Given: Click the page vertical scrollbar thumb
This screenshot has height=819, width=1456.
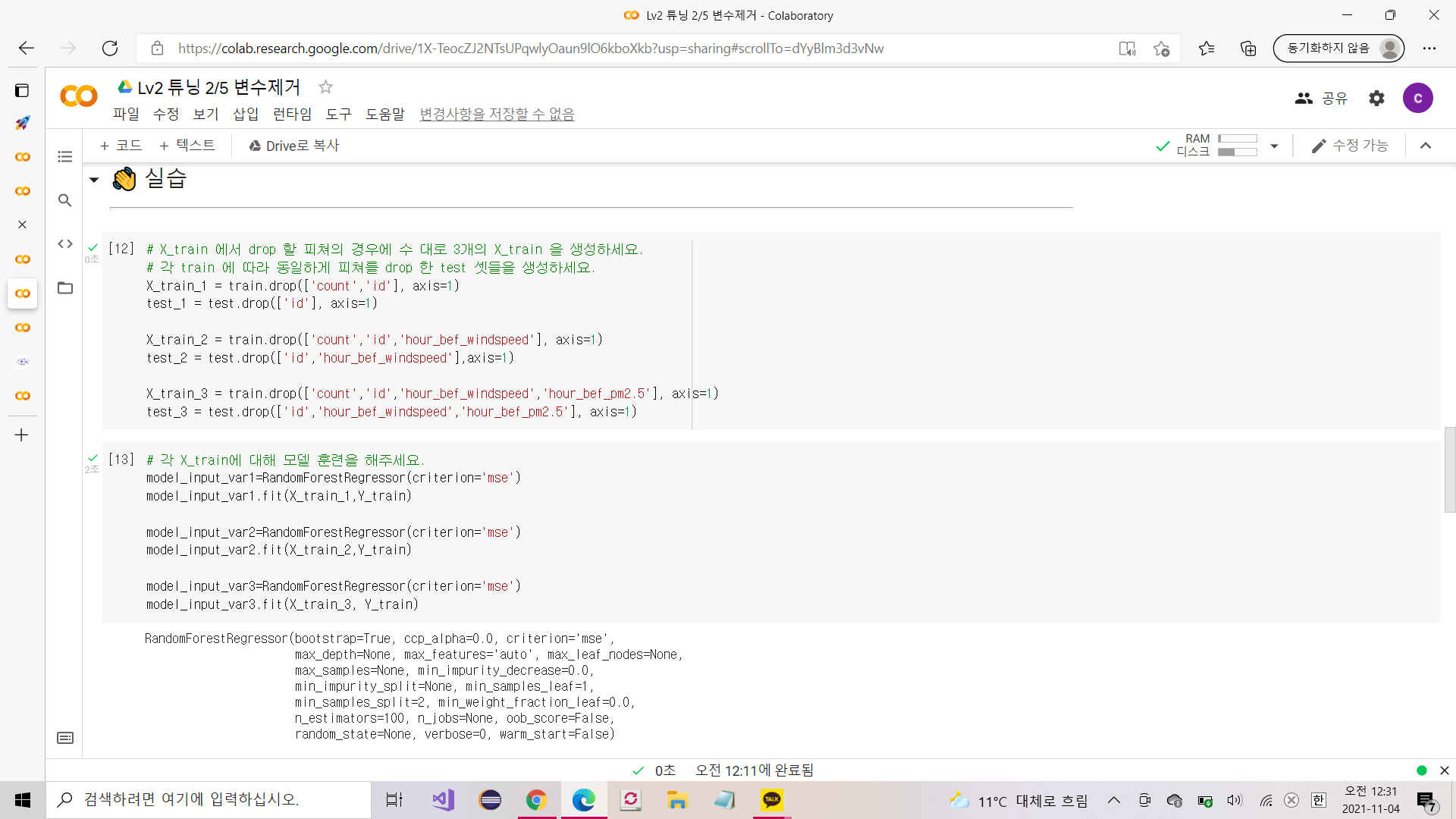Looking at the screenshot, I should coord(1449,470).
